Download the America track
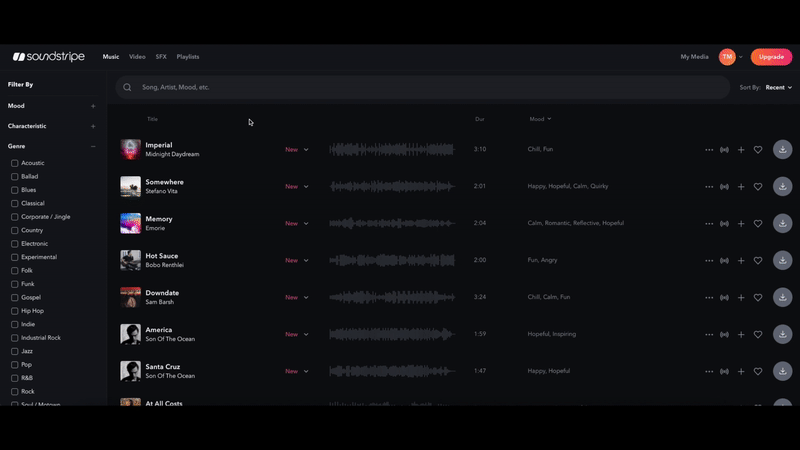 (782, 334)
